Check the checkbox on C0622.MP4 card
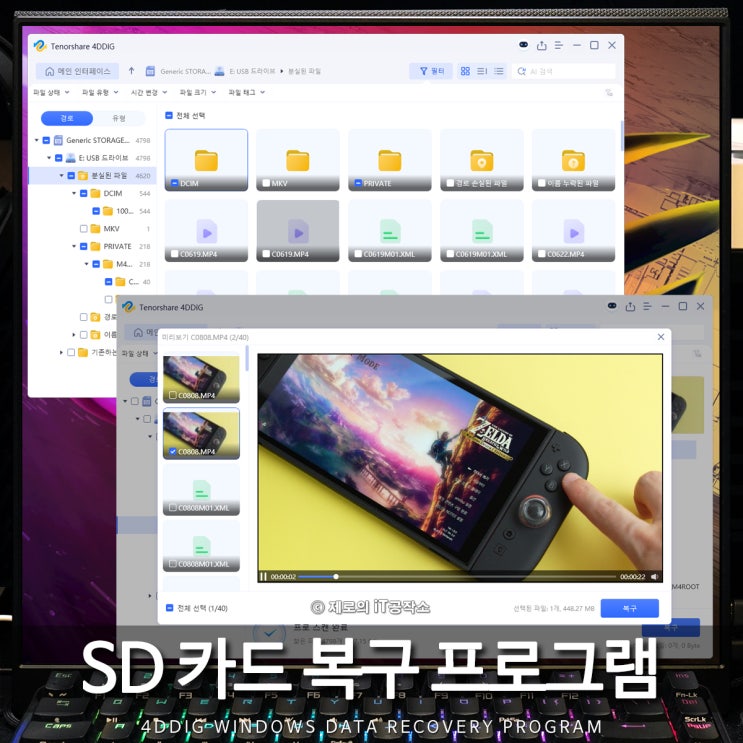Image resolution: width=743 pixels, height=743 pixels. [x=542, y=254]
